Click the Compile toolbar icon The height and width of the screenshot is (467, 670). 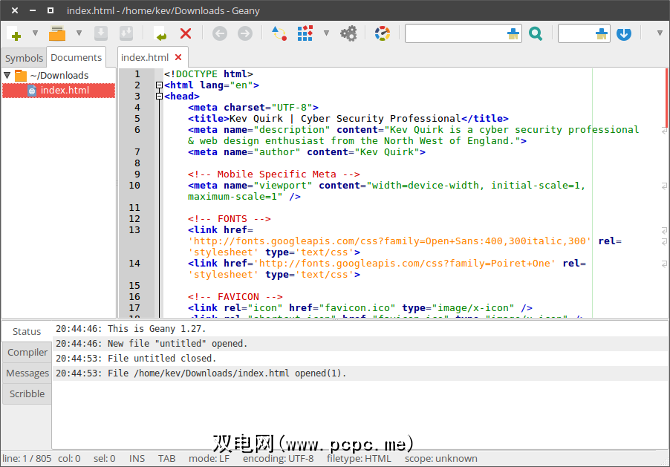point(278,34)
